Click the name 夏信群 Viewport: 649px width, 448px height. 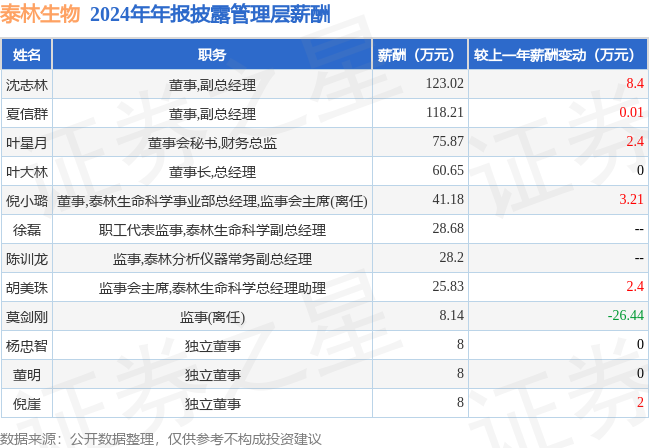pos(27,114)
